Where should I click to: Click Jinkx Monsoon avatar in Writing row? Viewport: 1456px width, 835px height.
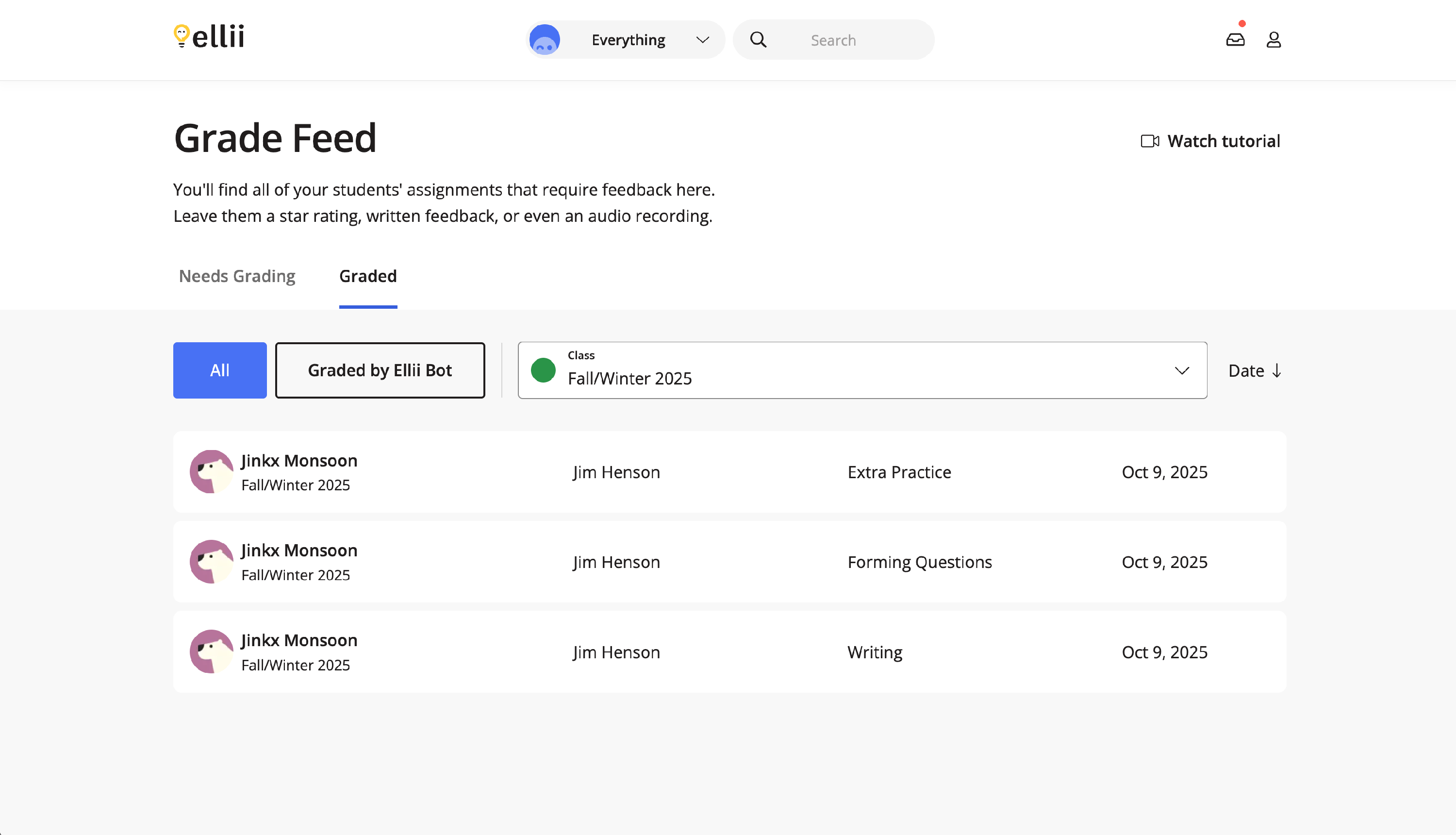(212, 652)
